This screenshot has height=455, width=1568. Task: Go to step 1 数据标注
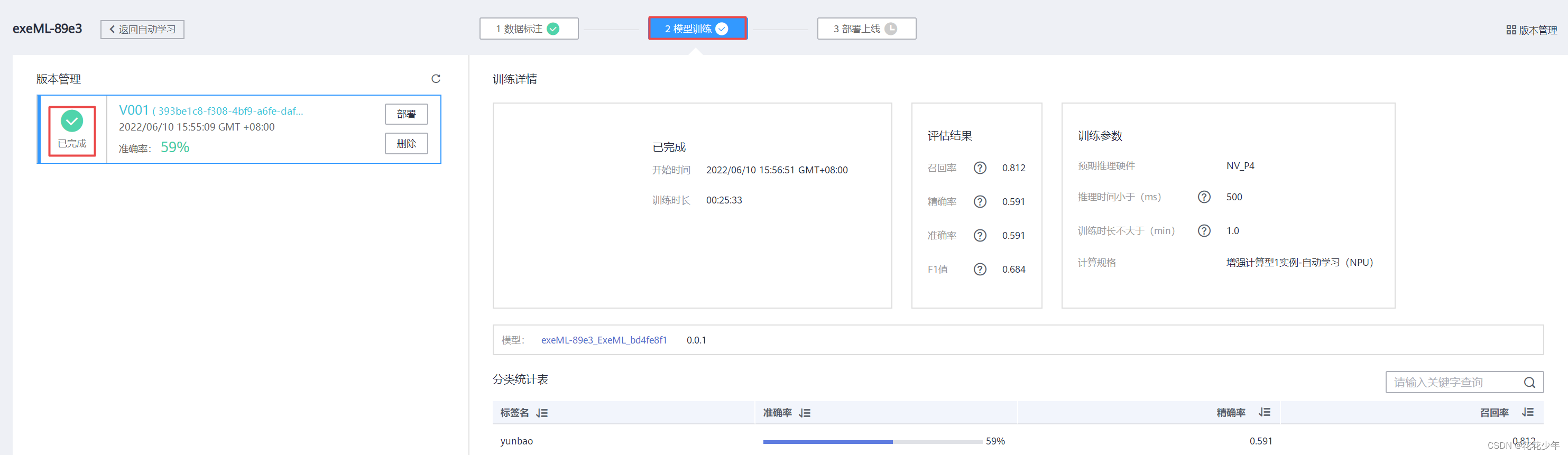pyautogui.click(x=529, y=29)
